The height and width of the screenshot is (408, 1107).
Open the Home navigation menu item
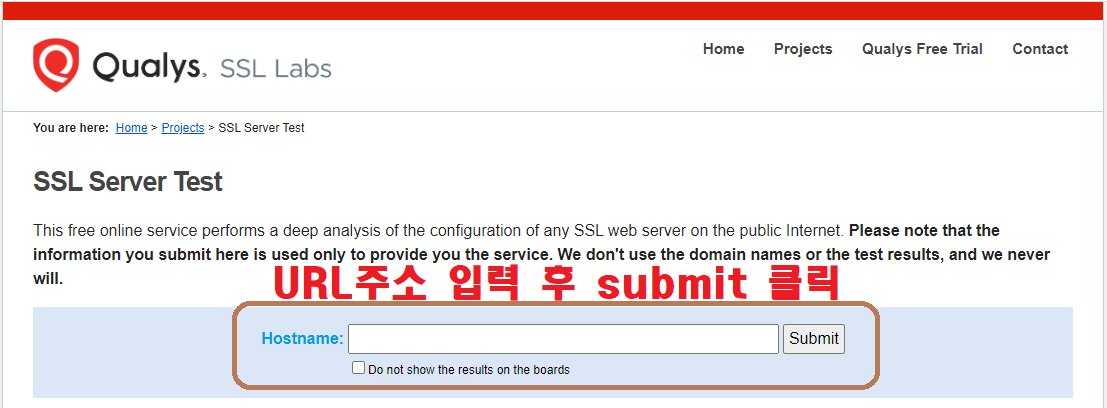click(x=724, y=49)
